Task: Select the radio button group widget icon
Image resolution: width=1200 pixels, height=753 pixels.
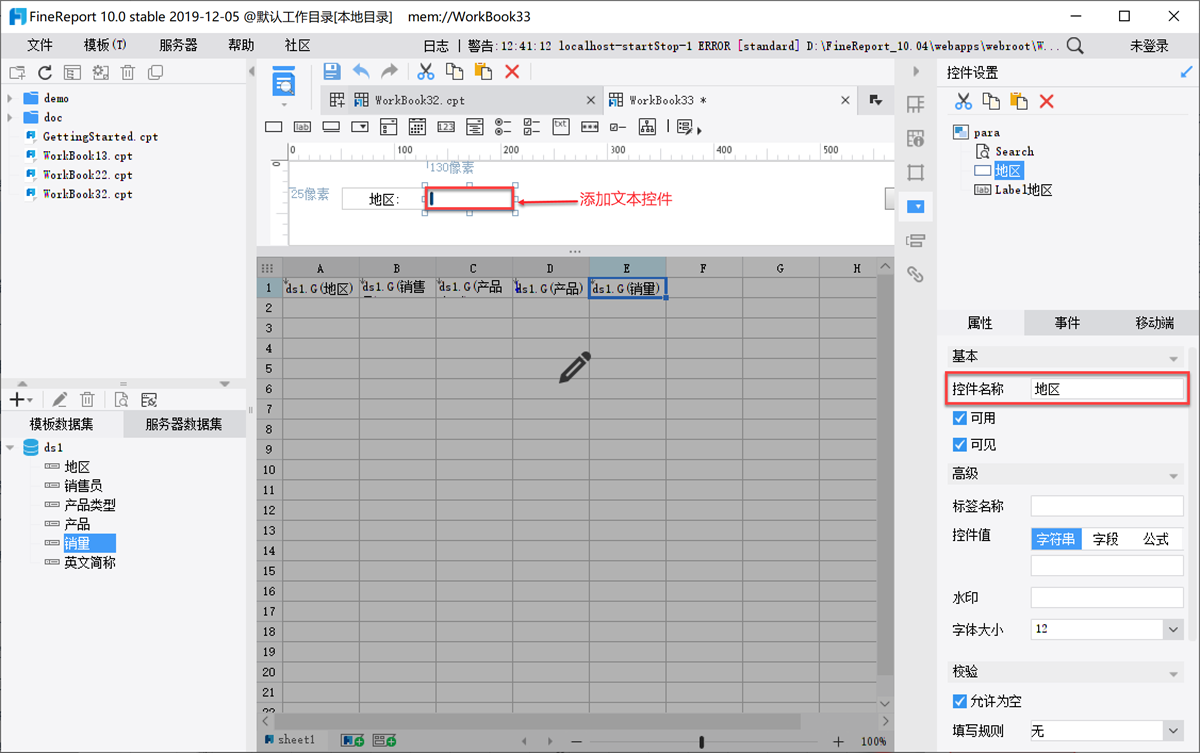Action: coord(503,127)
